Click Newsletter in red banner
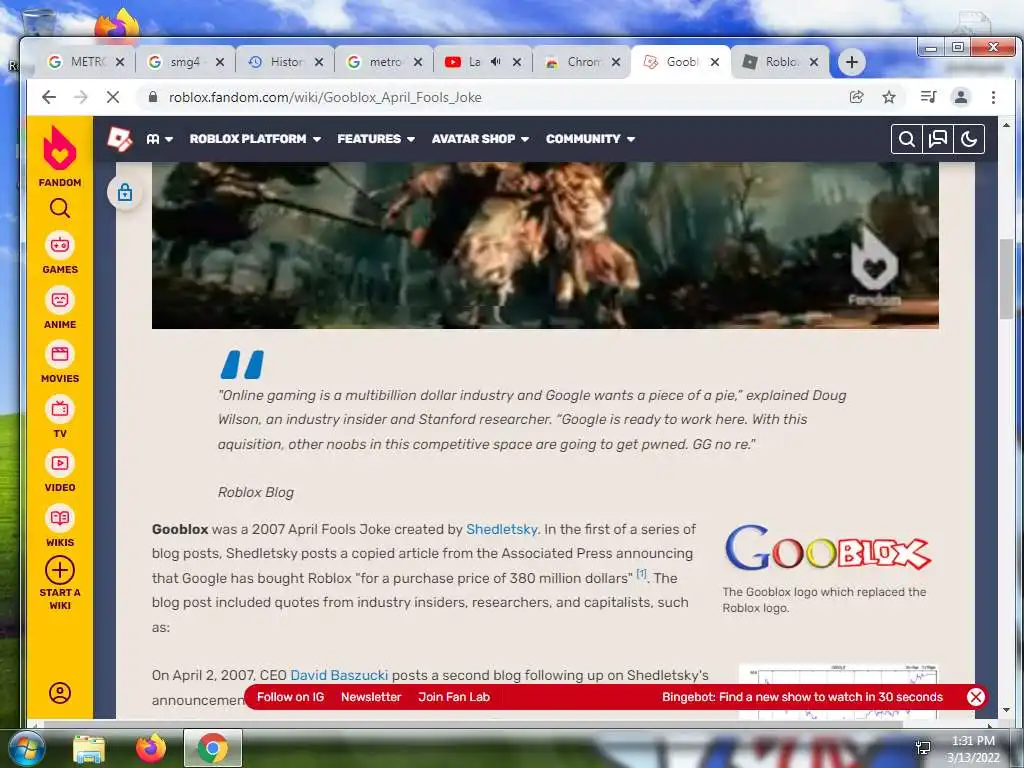 click(x=371, y=697)
